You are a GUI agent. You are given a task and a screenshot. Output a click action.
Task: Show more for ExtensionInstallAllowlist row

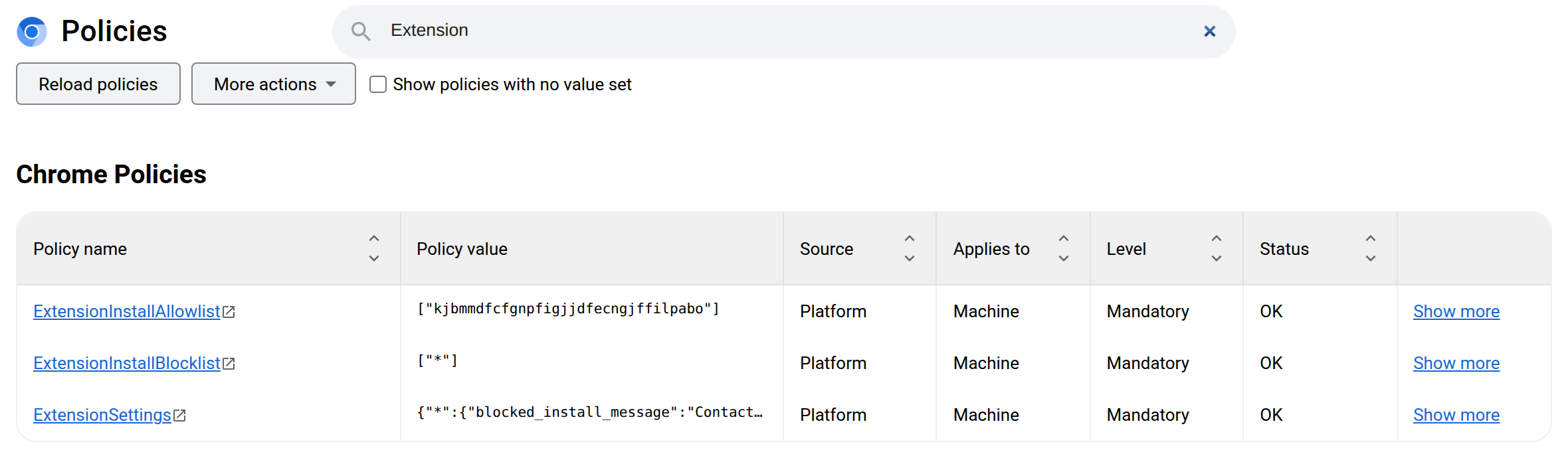[x=1456, y=311]
